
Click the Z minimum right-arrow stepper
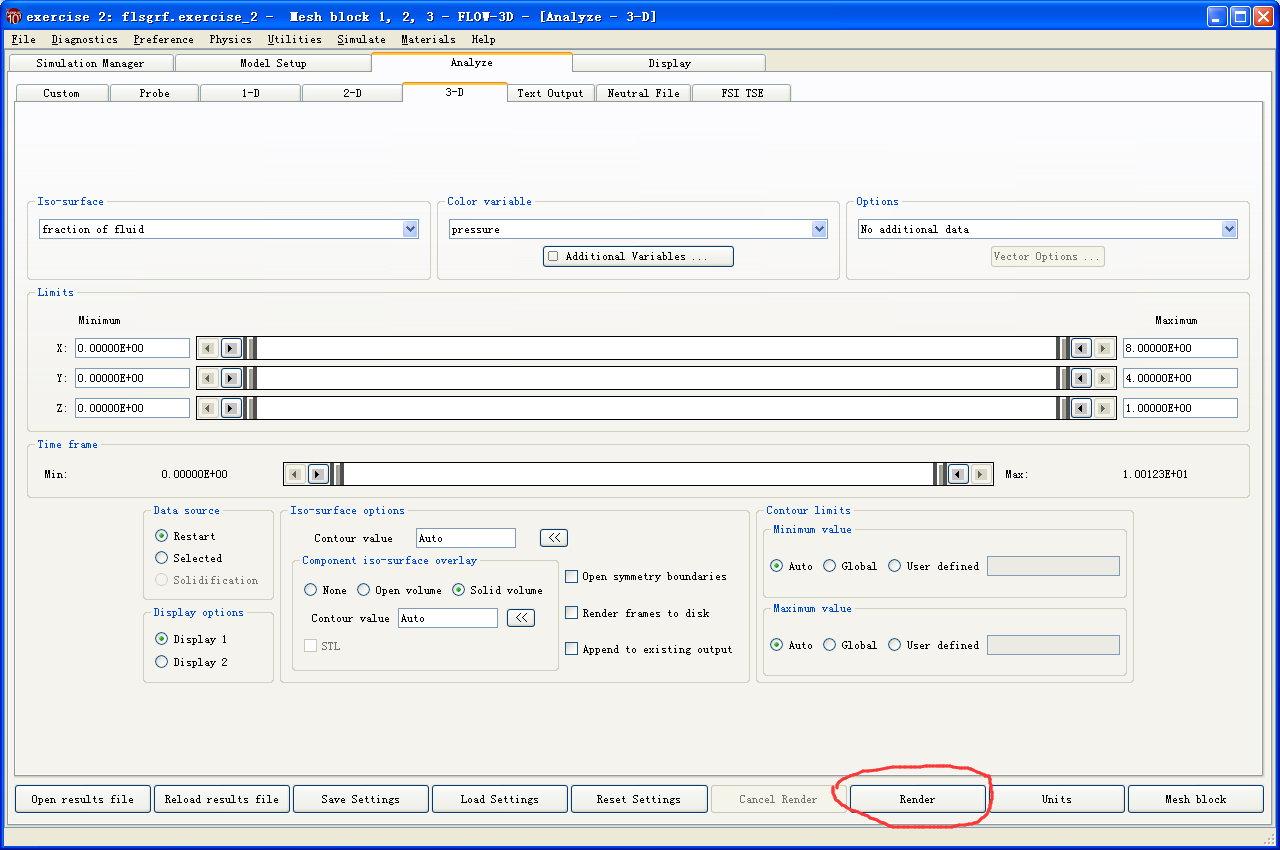231,408
